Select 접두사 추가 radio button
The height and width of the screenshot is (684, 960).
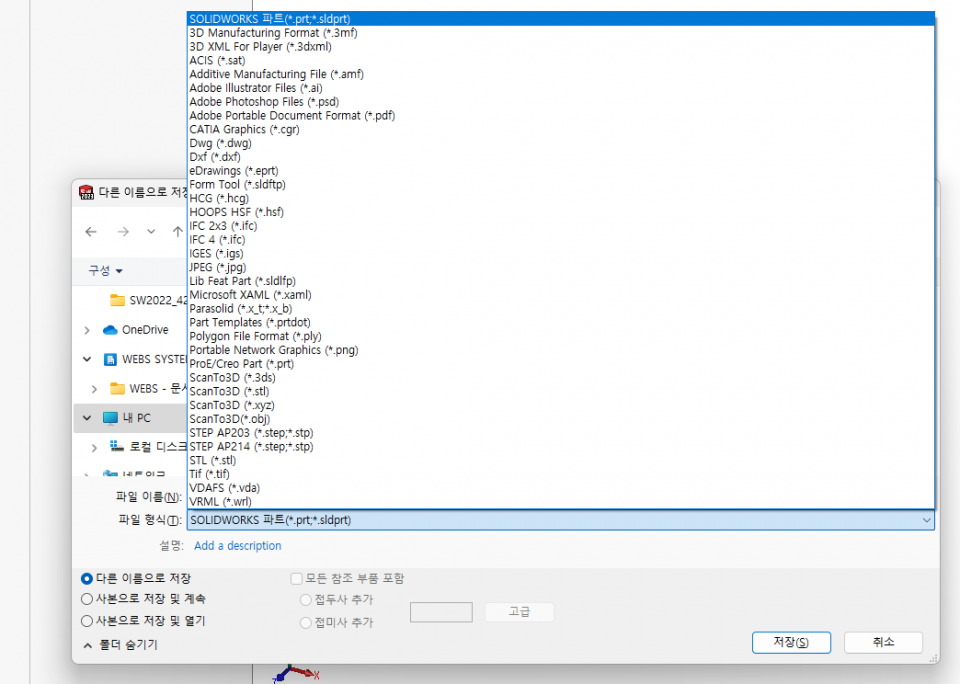tap(306, 600)
